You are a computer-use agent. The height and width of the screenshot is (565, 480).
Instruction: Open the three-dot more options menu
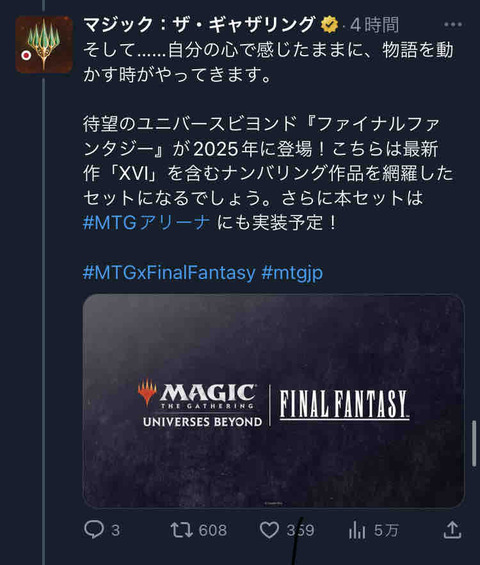(453, 25)
